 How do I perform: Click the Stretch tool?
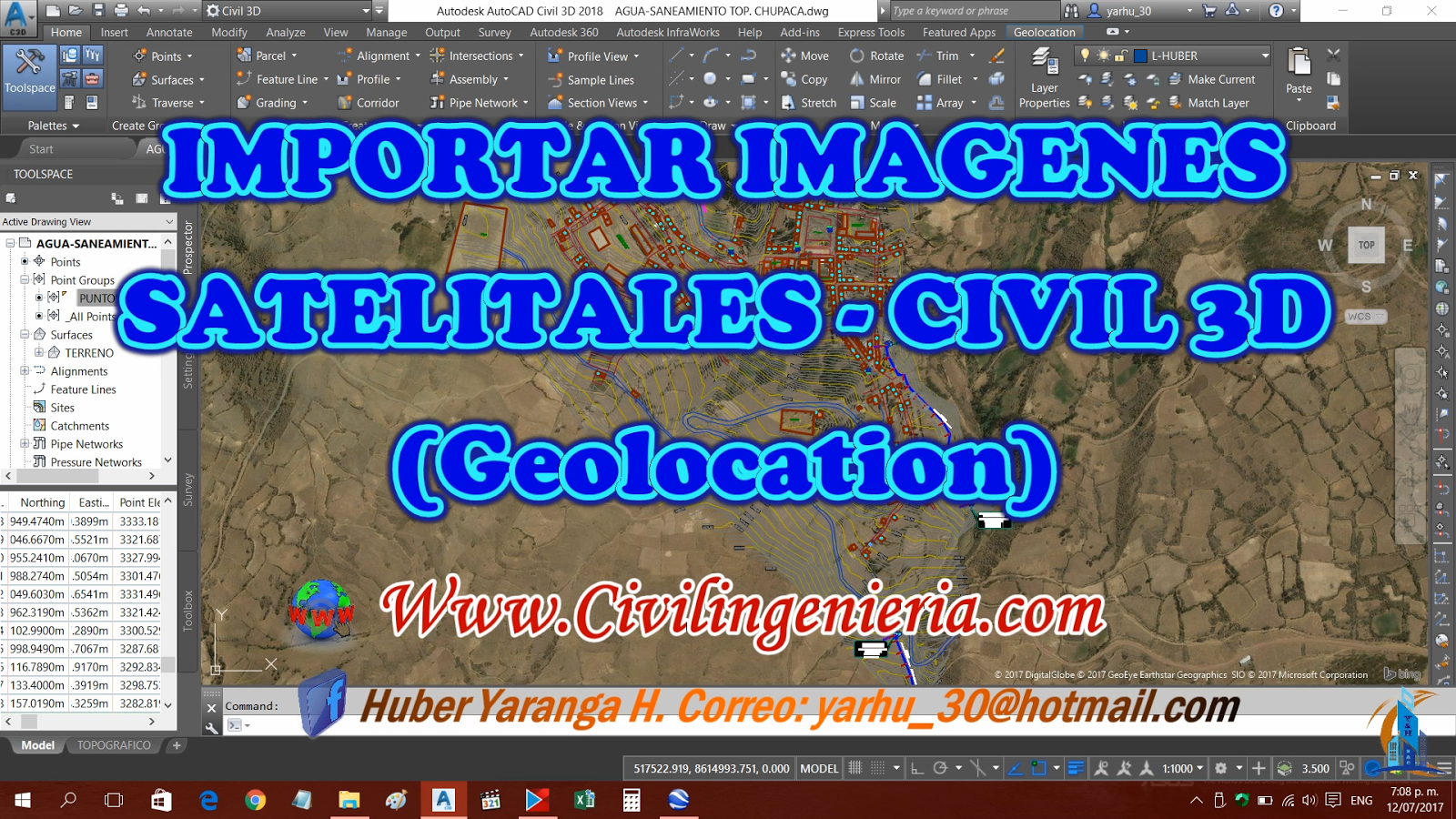[x=809, y=103]
